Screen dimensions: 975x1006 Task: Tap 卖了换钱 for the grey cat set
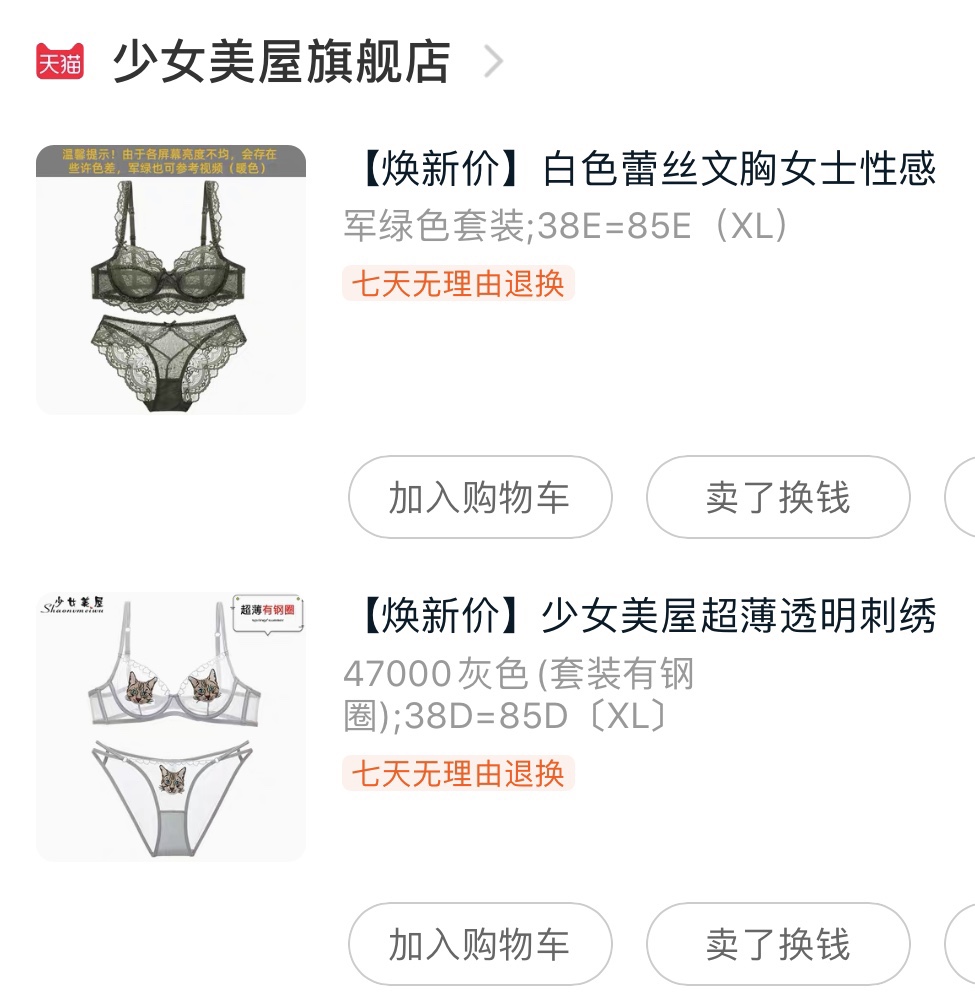tap(778, 944)
